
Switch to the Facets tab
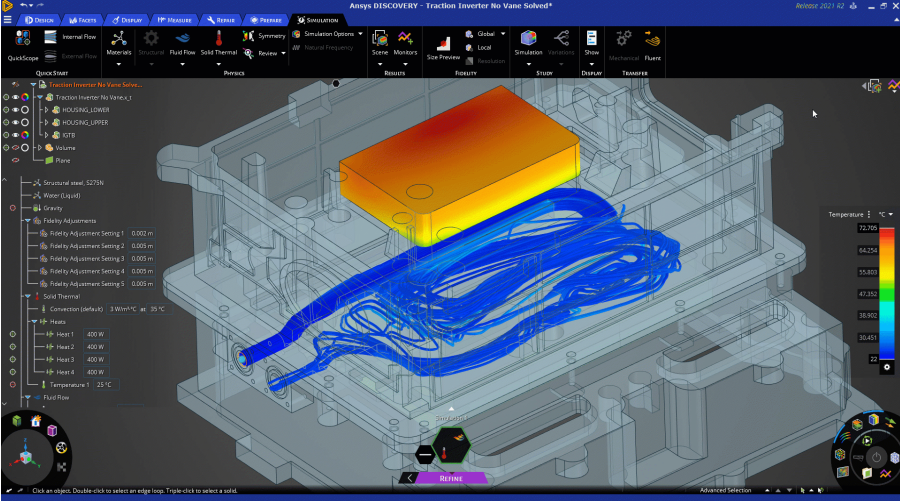pos(82,20)
